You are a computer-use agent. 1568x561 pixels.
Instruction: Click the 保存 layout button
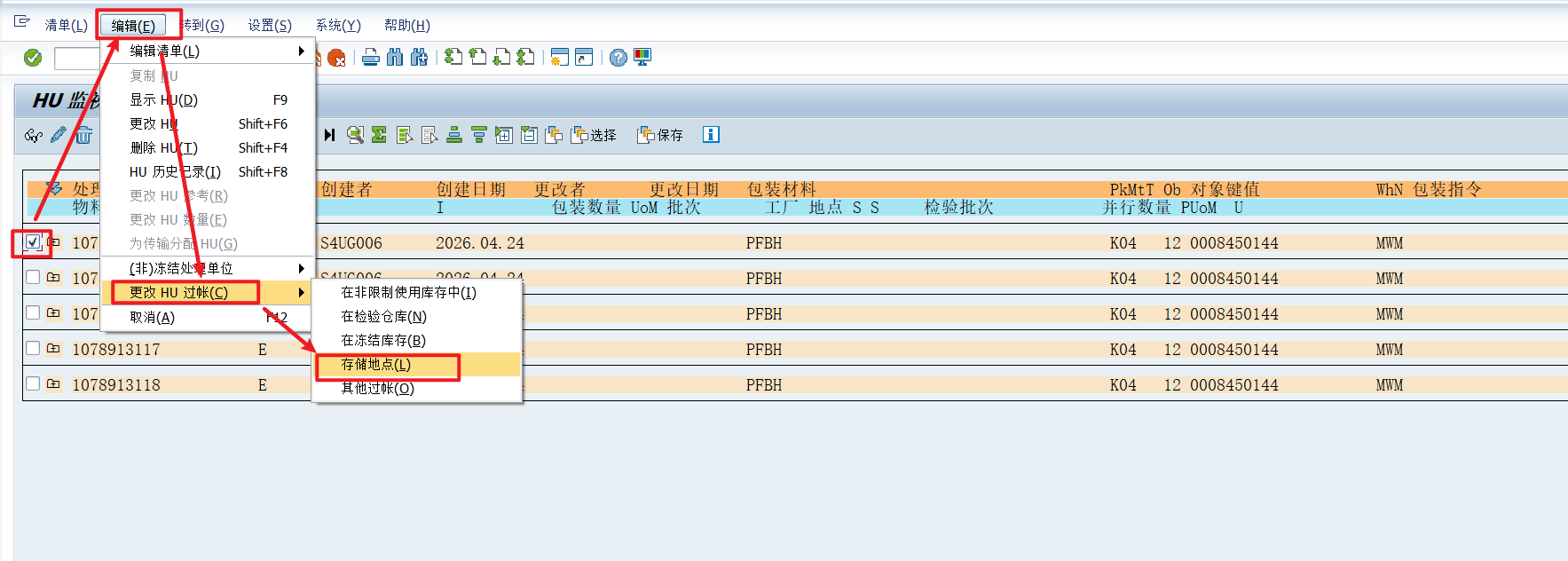click(x=660, y=135)
